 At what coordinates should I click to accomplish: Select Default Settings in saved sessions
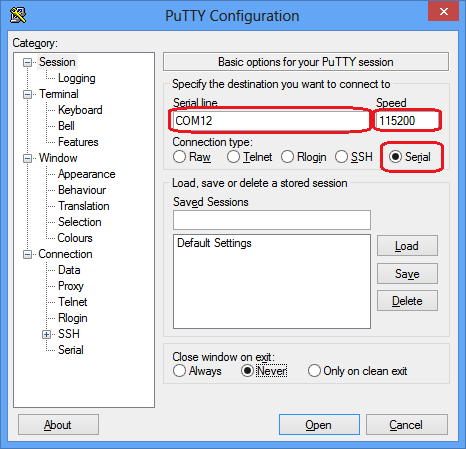[214, 243]
